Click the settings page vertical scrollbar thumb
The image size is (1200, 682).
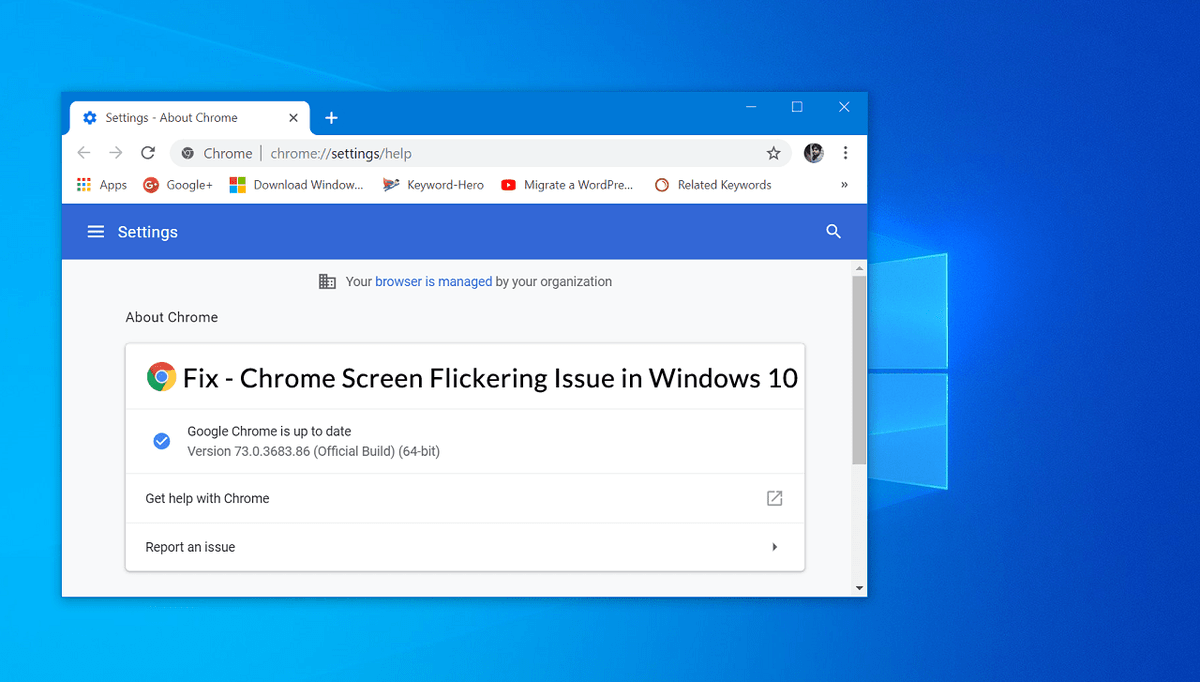pos(859,370)
